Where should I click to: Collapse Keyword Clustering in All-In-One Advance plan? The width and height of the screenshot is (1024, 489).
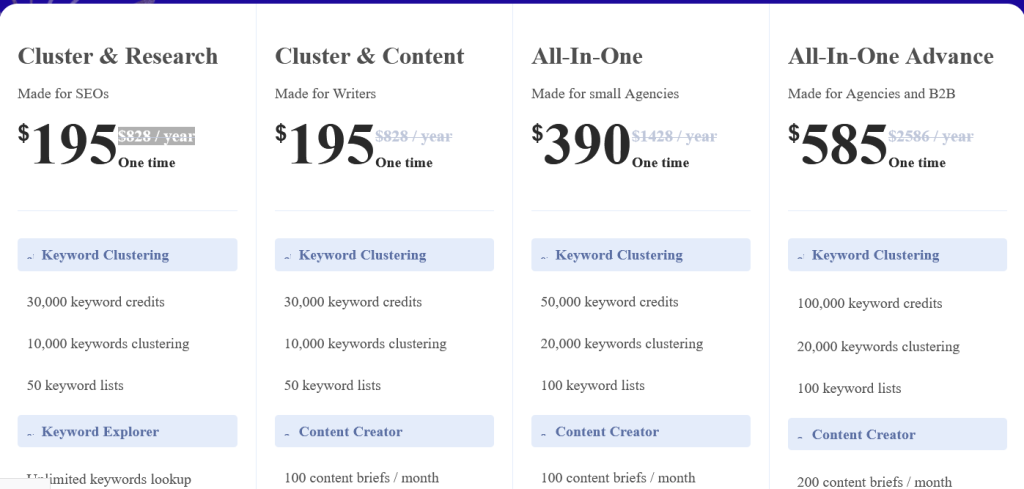[x=897, y=255]
